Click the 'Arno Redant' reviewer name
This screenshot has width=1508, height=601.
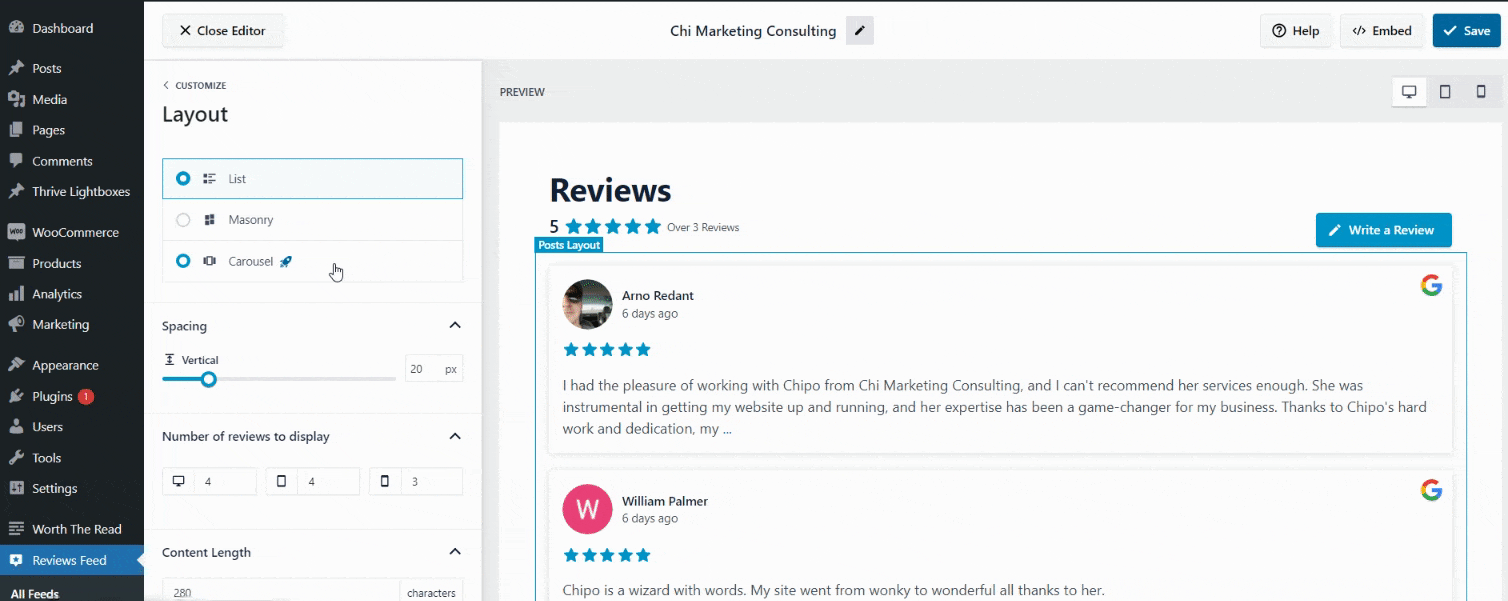click(x=658, y=296)
